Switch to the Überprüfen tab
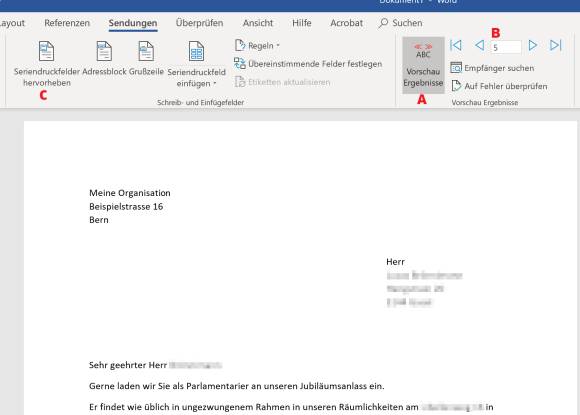 199,23
